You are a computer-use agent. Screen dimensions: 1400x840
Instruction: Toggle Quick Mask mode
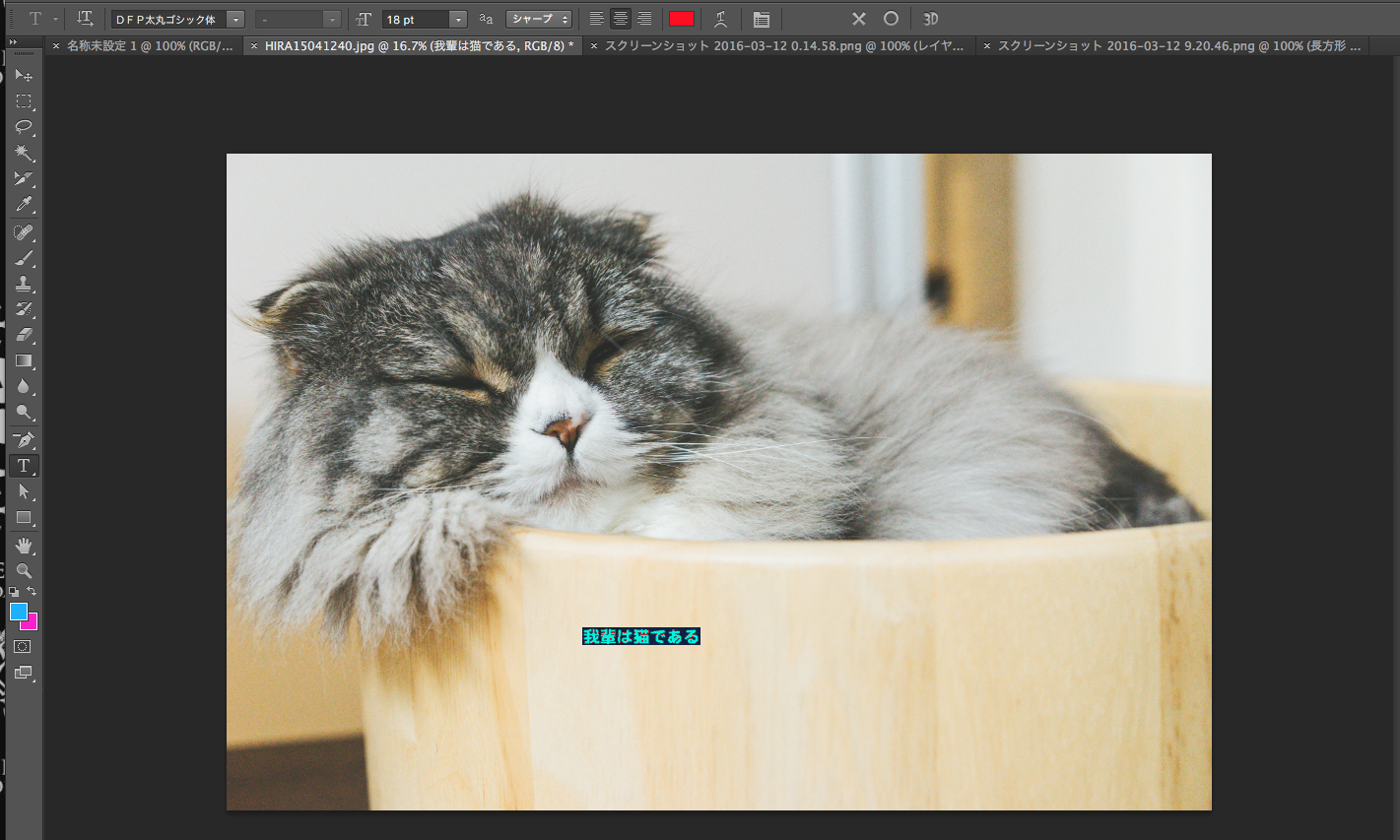[24, 647]
